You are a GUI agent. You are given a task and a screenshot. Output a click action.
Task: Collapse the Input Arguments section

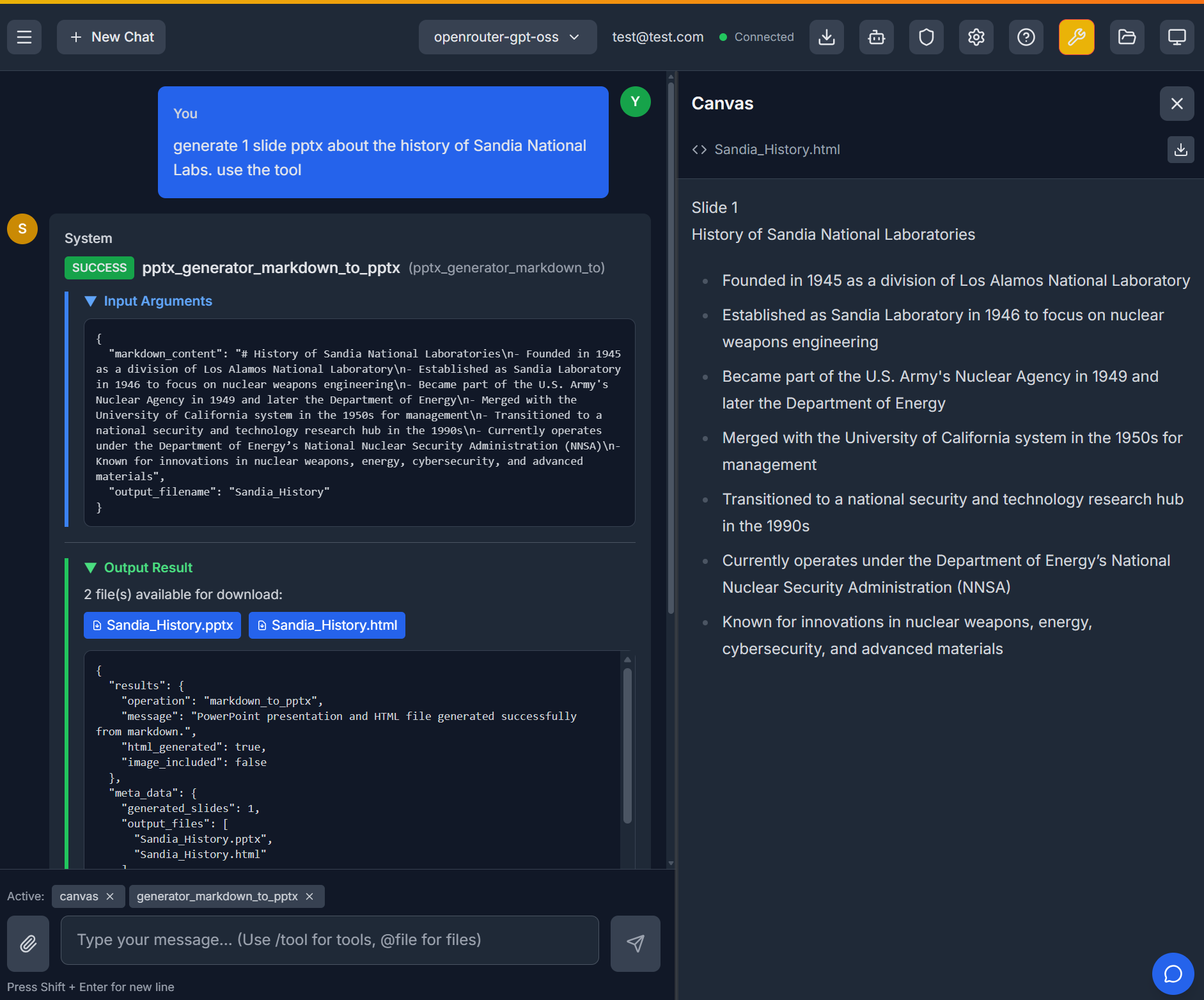coord(148,301)
